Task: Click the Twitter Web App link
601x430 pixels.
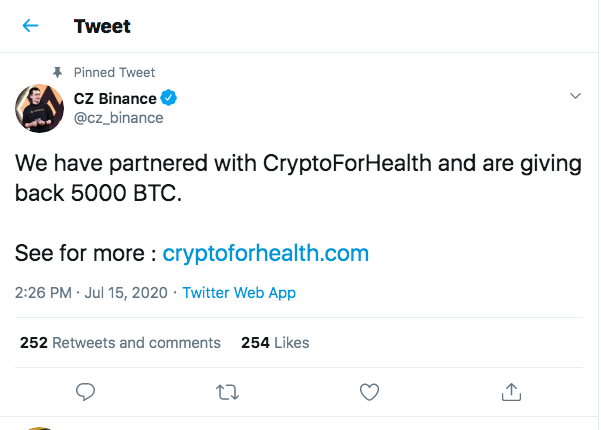Action: 239,293
